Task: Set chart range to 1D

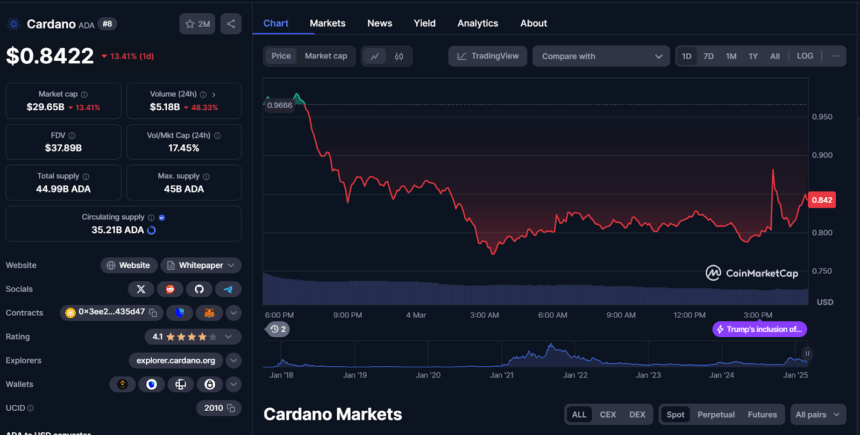Action: pos(687,56)
